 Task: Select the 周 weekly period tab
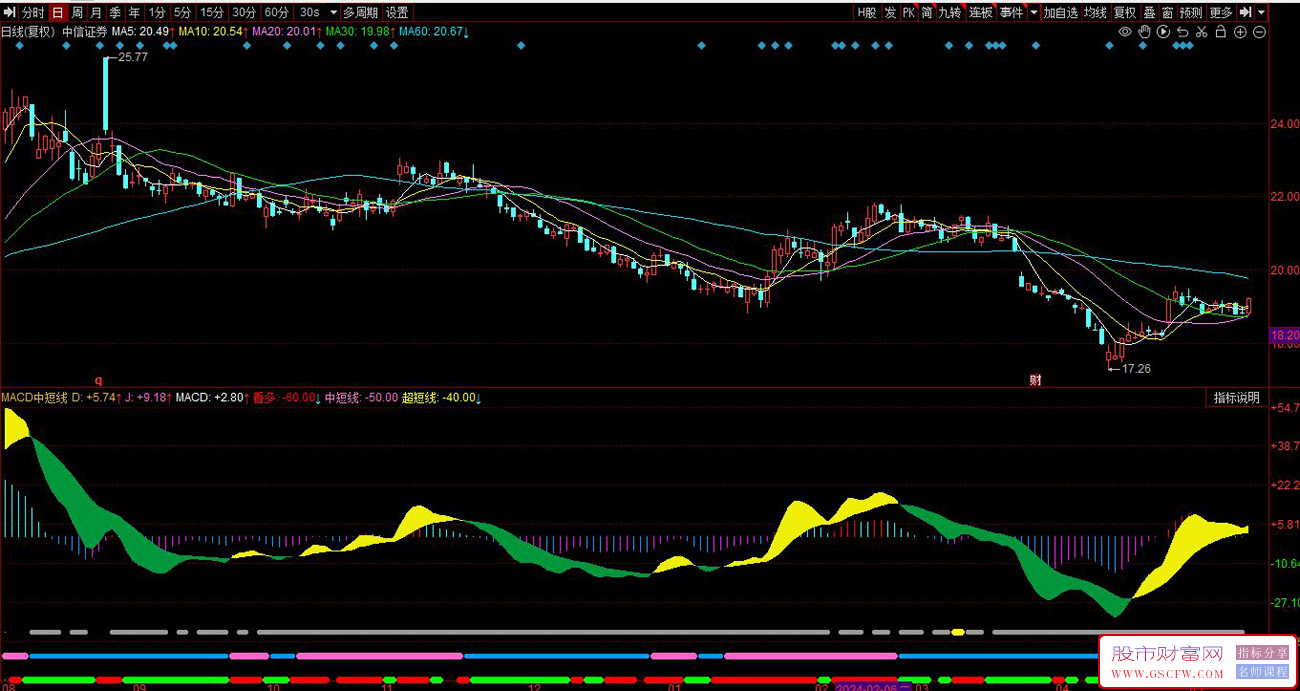click(77, 12)
